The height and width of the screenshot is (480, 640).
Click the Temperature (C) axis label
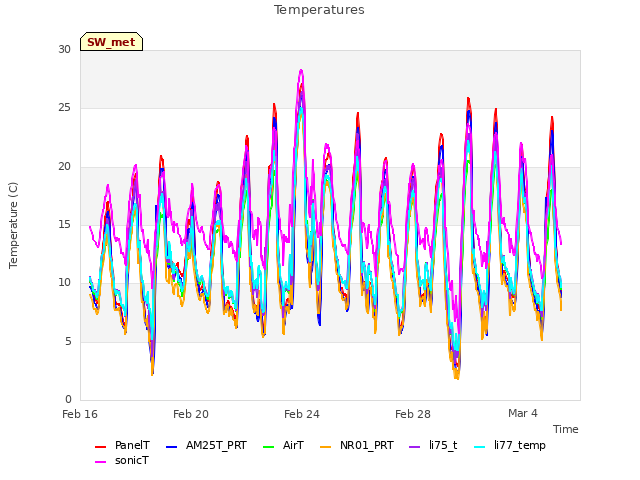(x=13, y=225)
